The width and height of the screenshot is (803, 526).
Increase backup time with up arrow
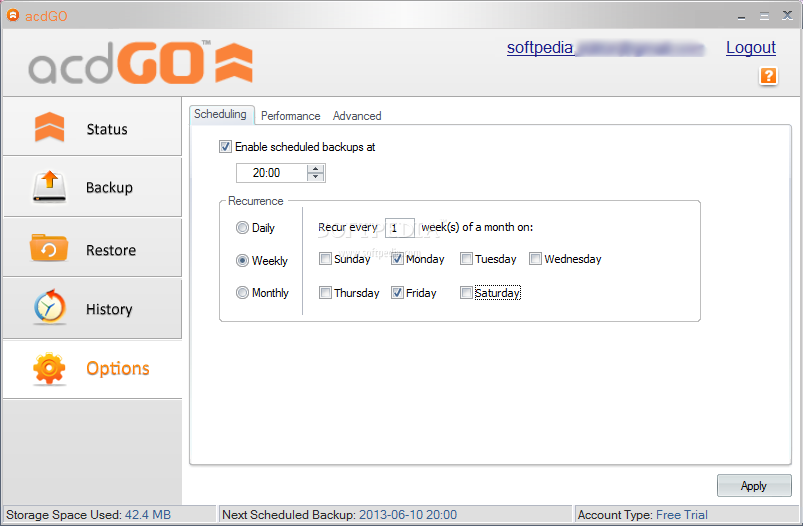tap(315, 169)
